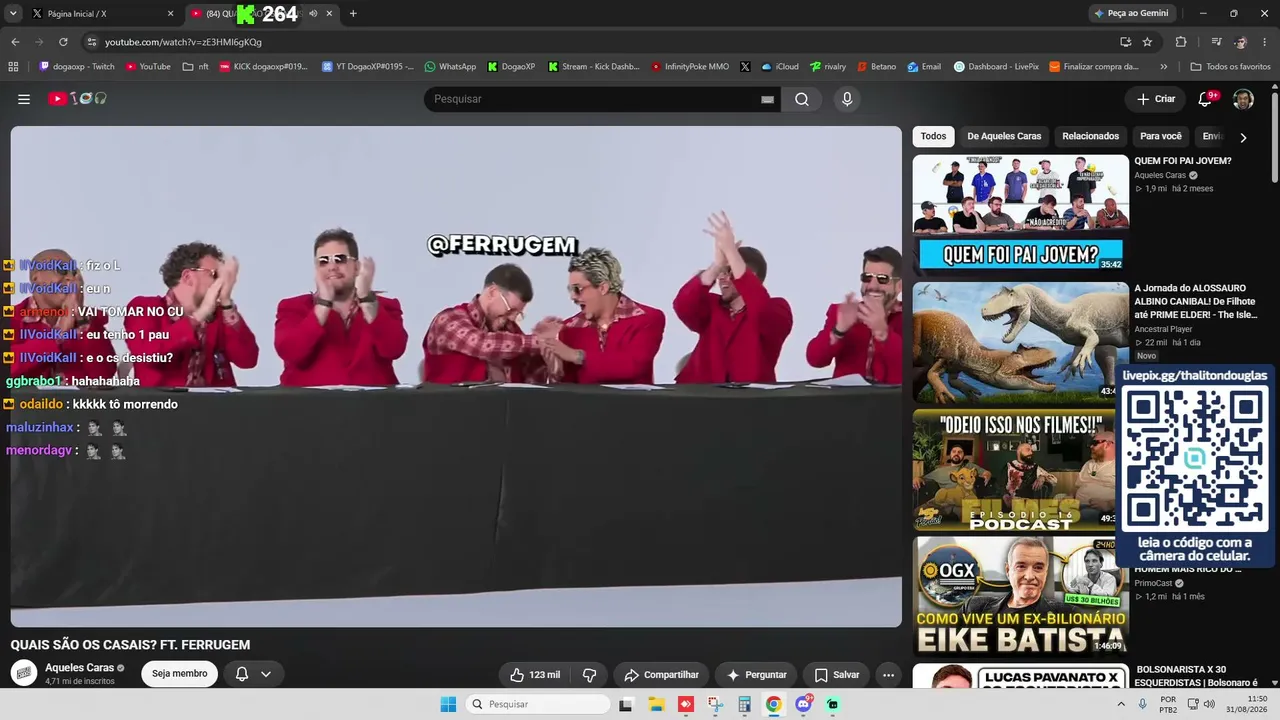Open Todos os favoritos folder

[1230, 67]
